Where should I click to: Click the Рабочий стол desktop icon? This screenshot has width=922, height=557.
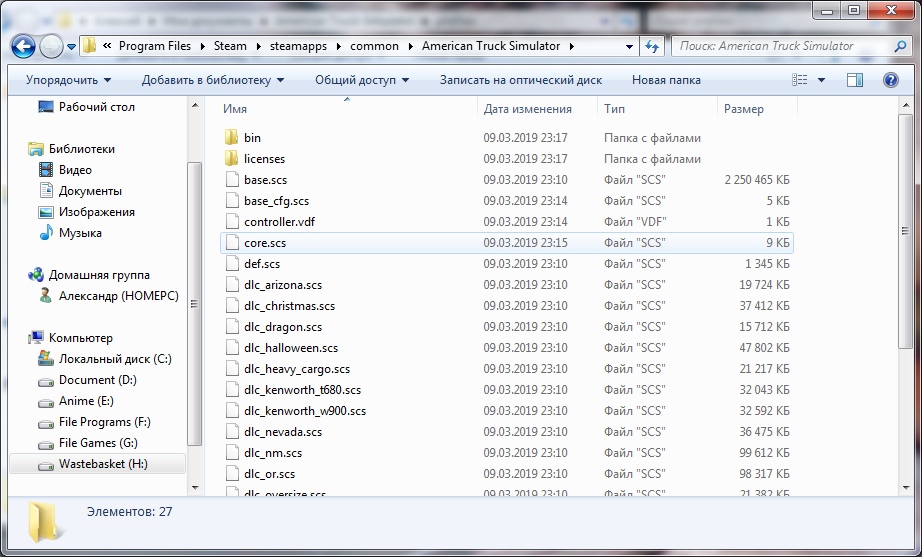46,106
